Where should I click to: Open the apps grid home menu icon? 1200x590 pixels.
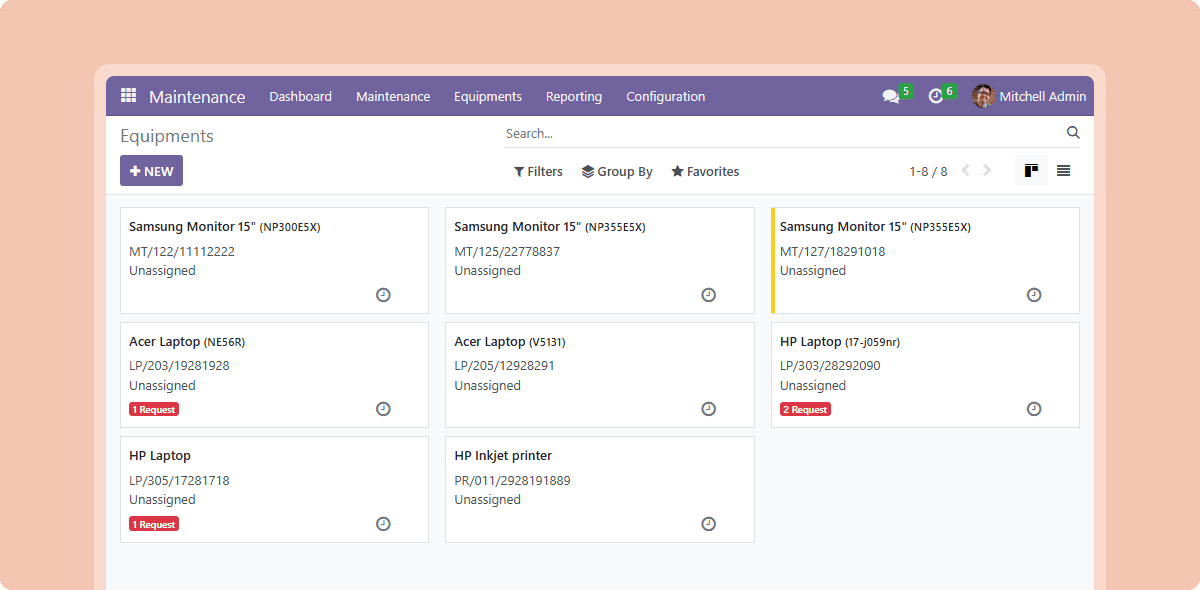pos(128,96)
